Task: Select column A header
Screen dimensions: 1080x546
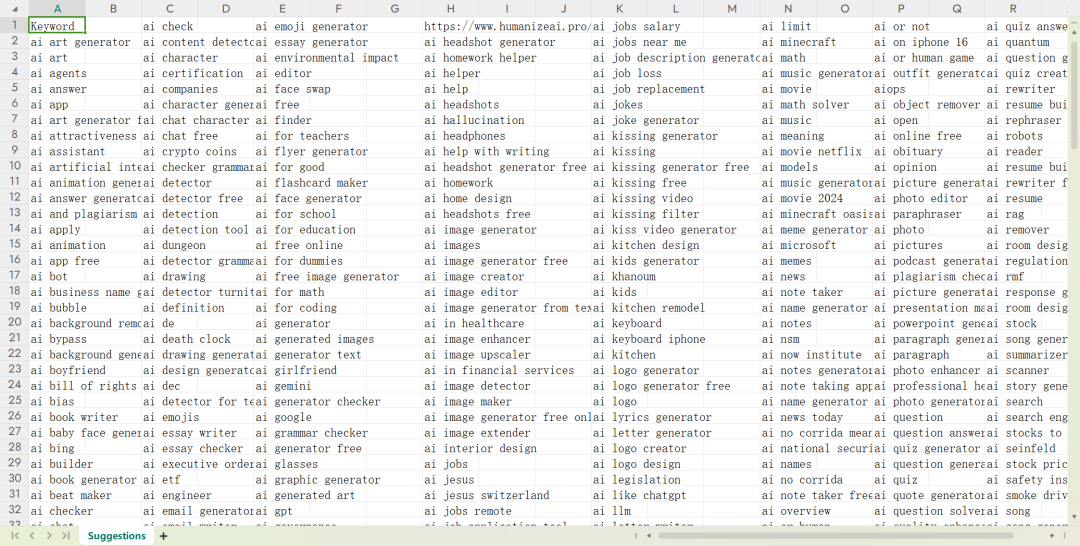Action: 57,9
